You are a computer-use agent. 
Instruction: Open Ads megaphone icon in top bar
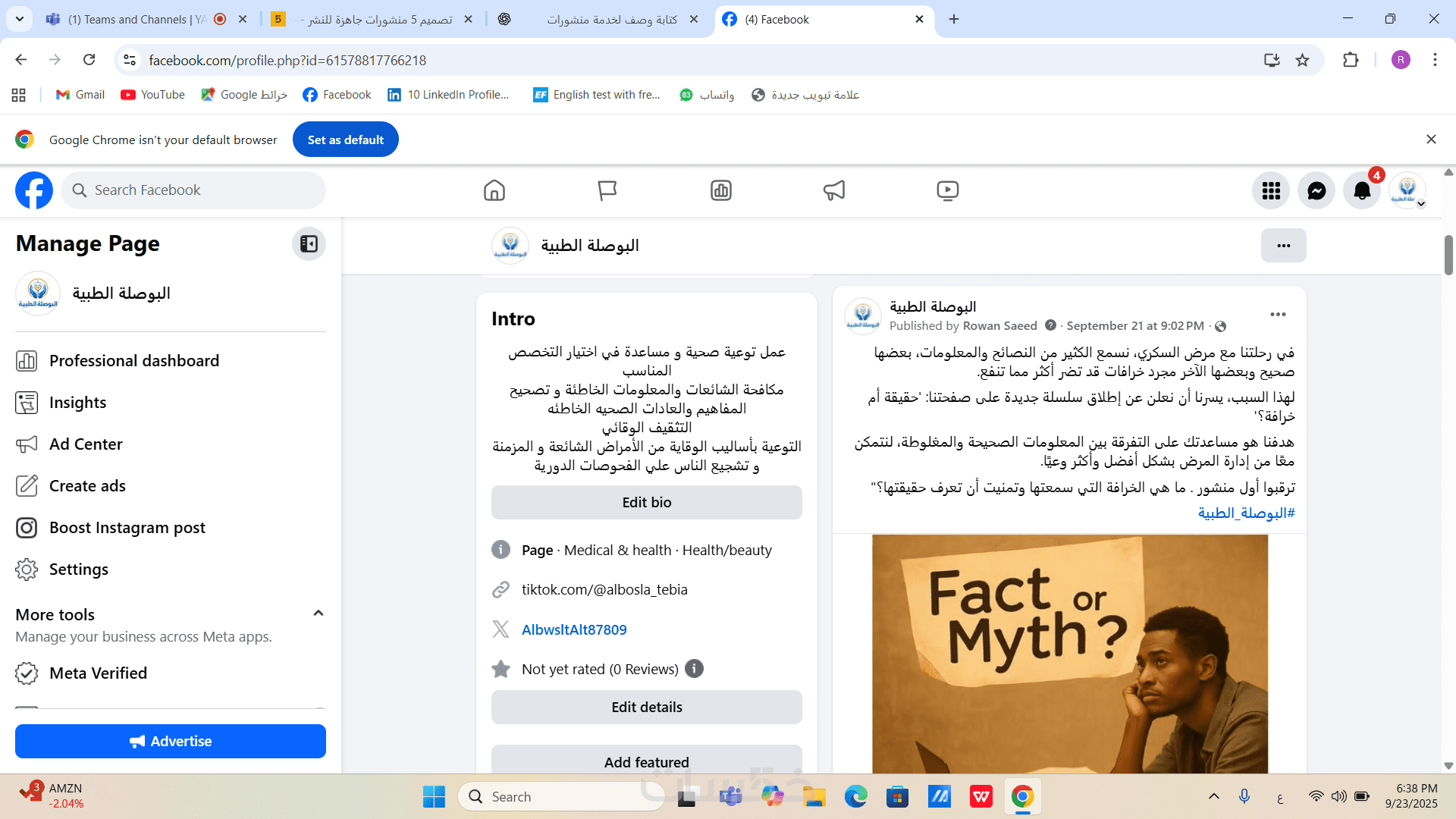(x=833, y=190)
